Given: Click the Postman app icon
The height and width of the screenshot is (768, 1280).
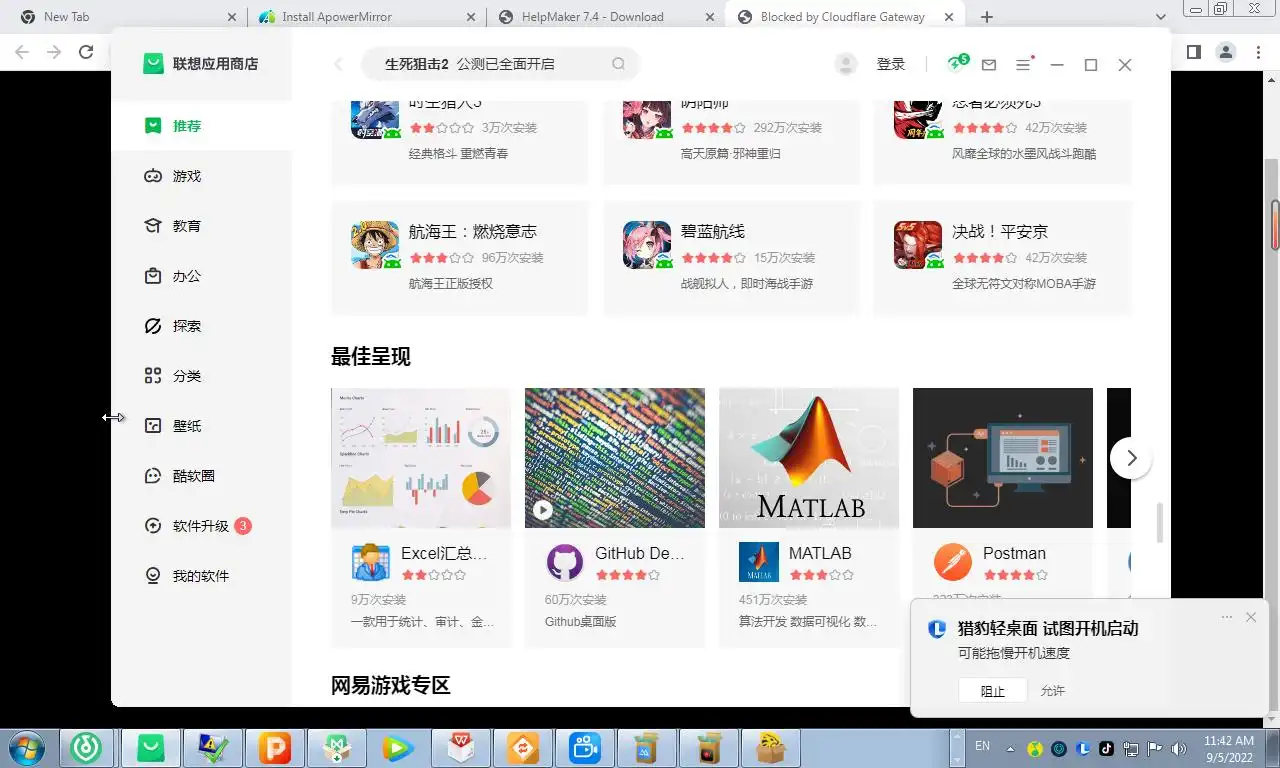Looking at the screenshot, I should pyautogui.click(x=953, y=562).
